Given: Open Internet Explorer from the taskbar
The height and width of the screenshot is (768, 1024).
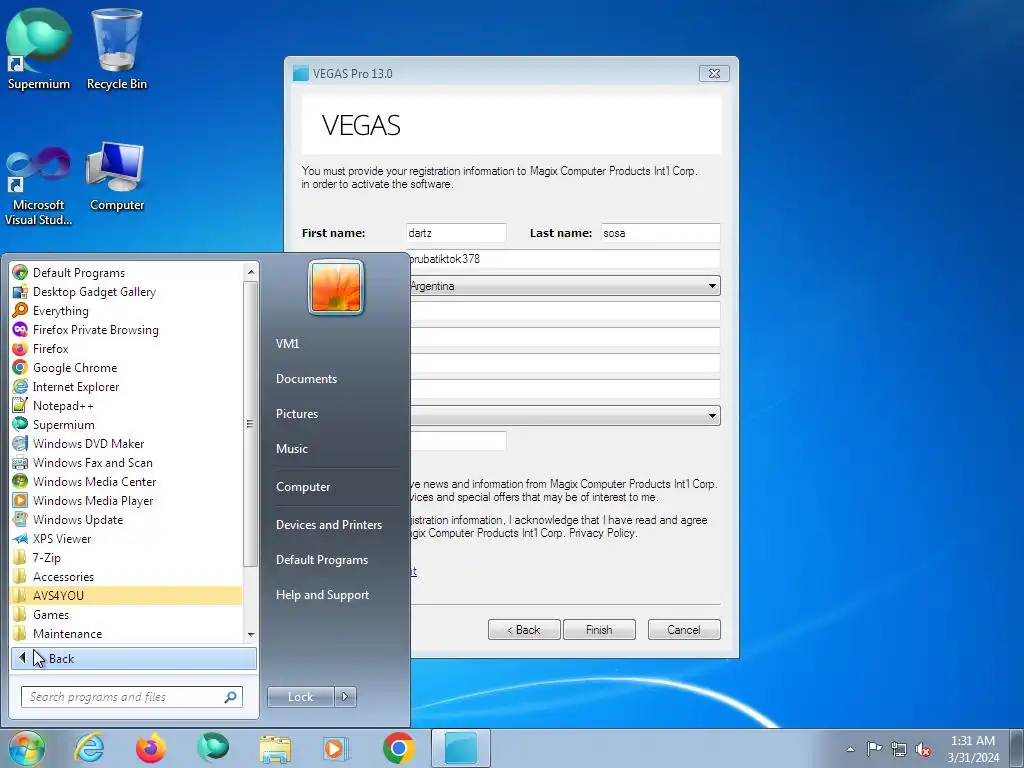Looking at the screenshot, I should coord(89,748).
